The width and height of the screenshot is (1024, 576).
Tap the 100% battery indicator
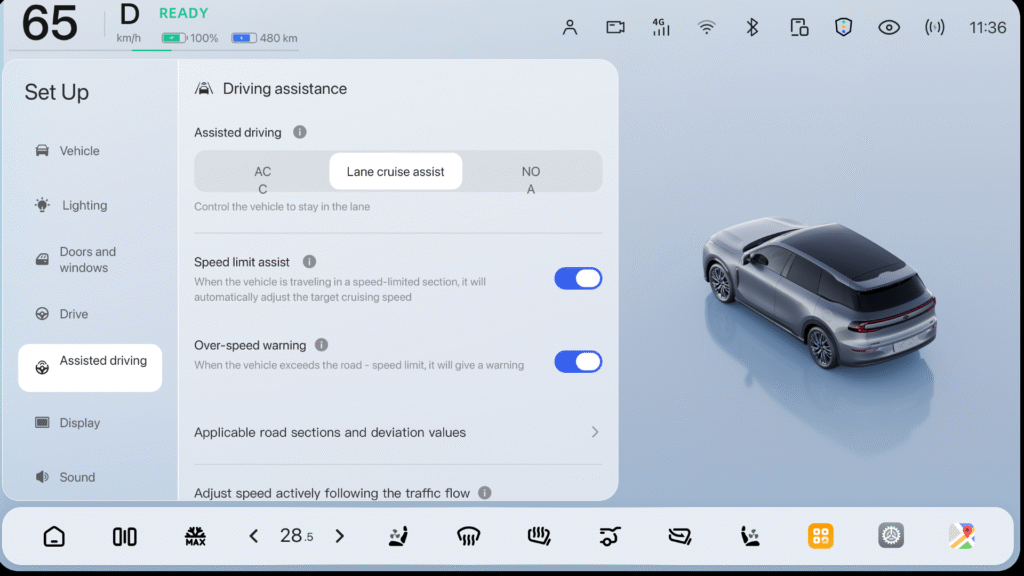tap(190, 38)
